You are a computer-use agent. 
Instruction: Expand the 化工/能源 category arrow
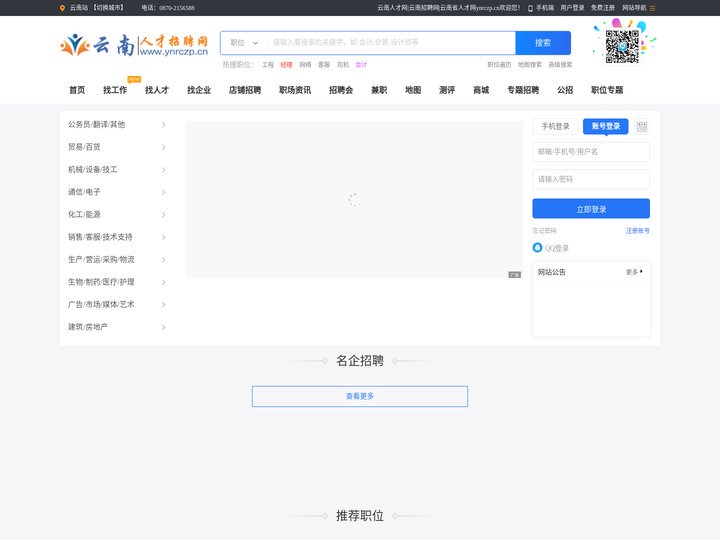(163, 214)
